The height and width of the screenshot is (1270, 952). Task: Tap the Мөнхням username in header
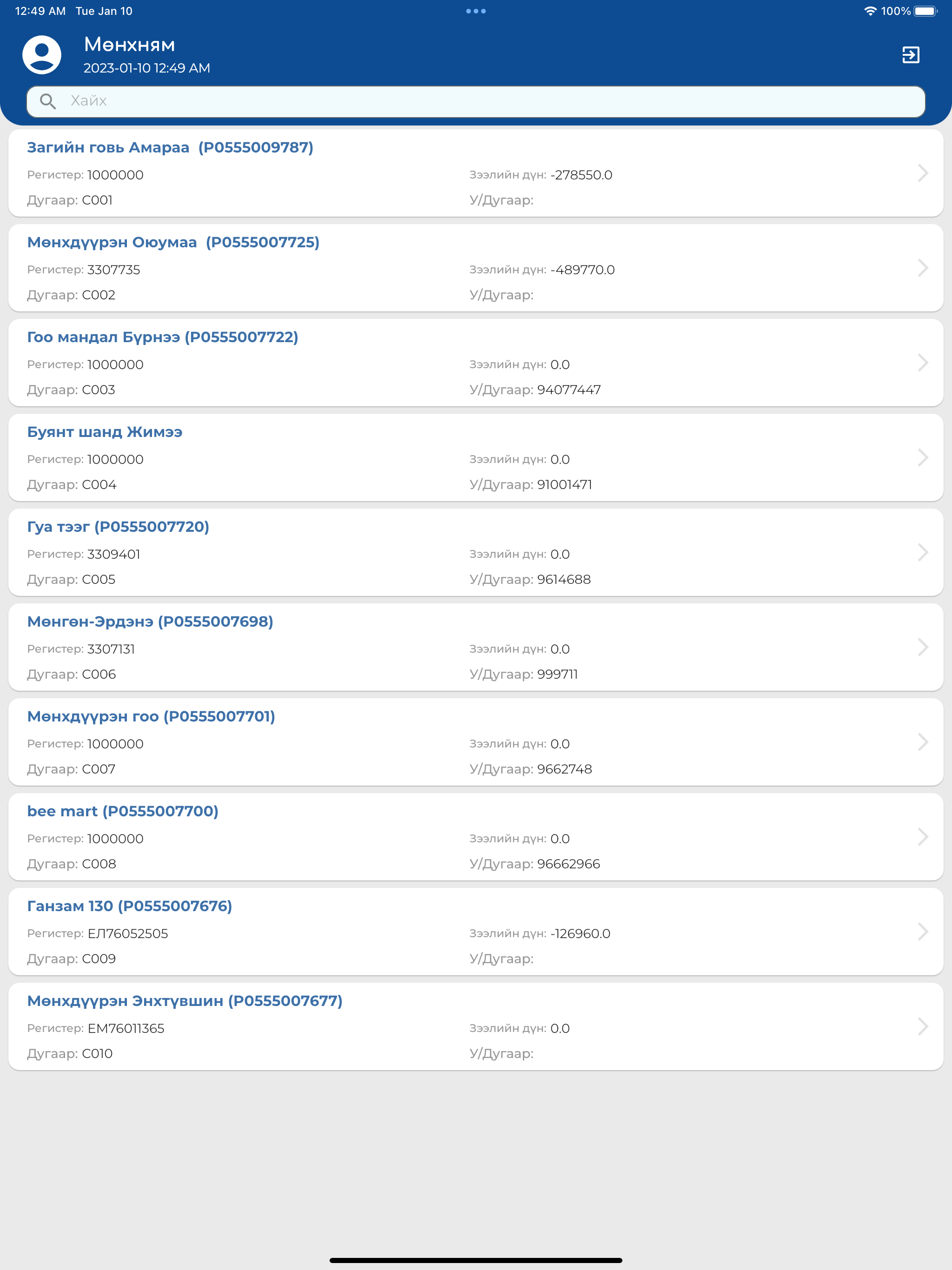tap(129, 45)
